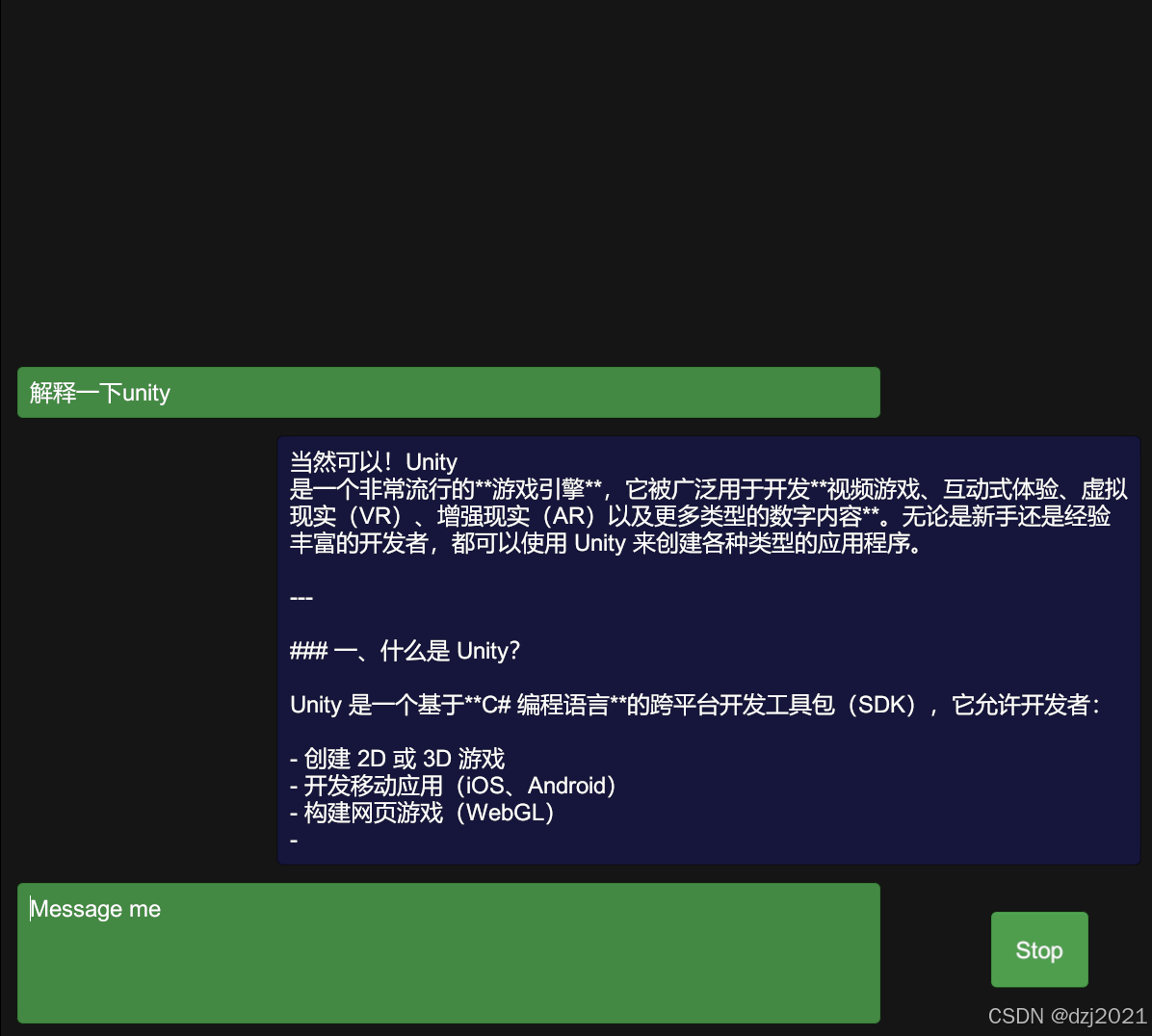1152x1036 pixels.
Task: Click the line beginning "是一个非常流行的**游戏引擎**"
Action: click(709, 489)
